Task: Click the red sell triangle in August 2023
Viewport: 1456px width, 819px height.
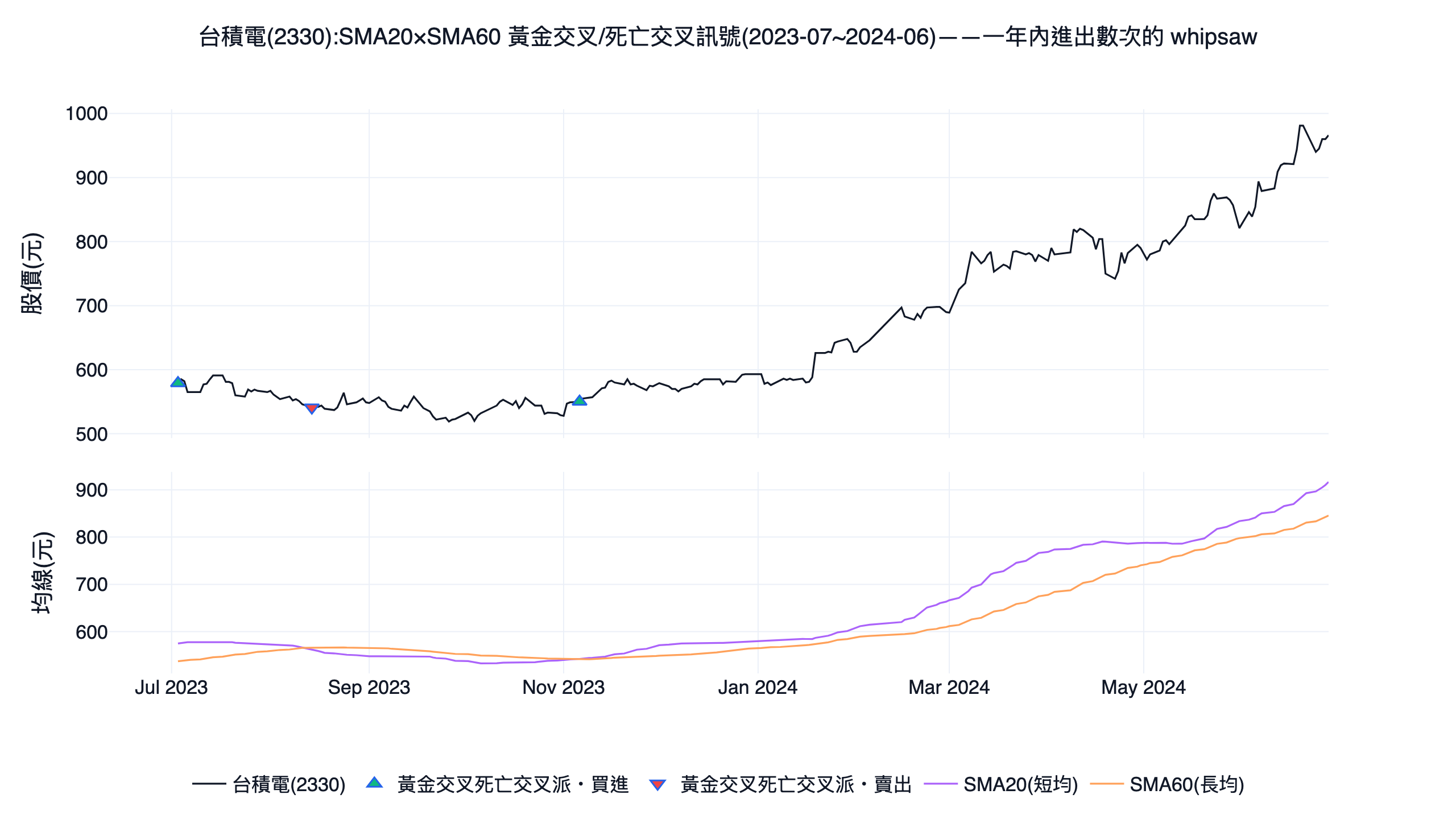Action: pos(312,408)
